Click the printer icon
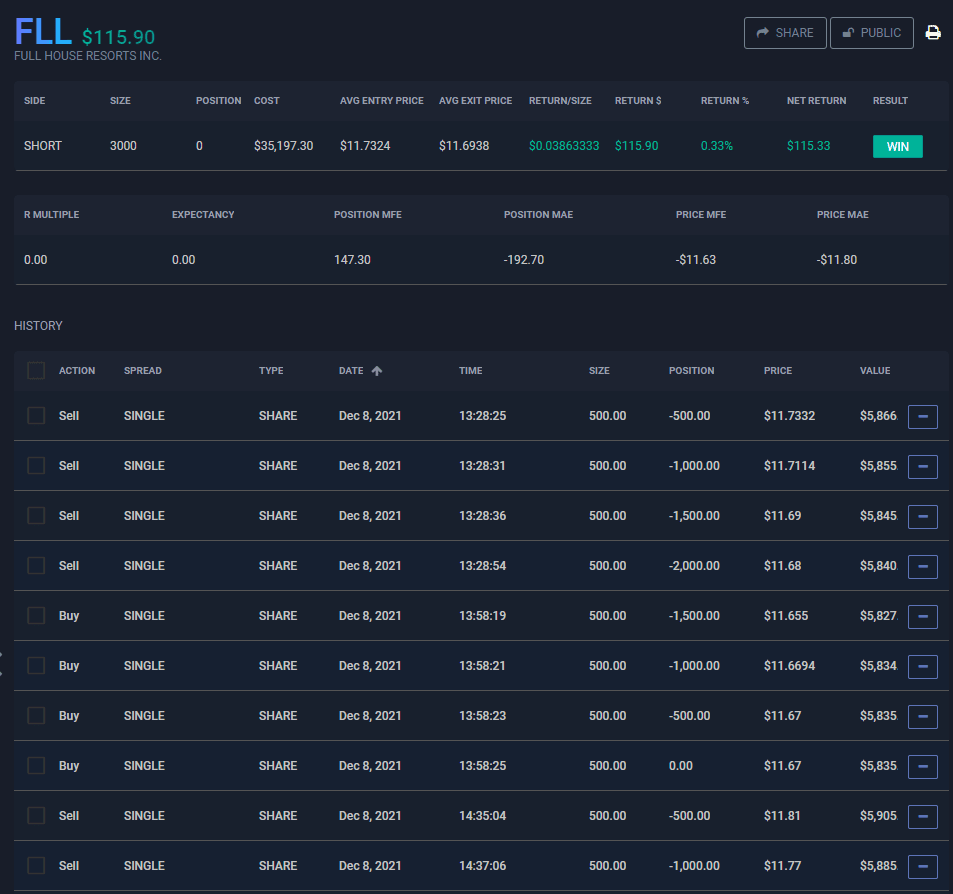 click(933, 33)
